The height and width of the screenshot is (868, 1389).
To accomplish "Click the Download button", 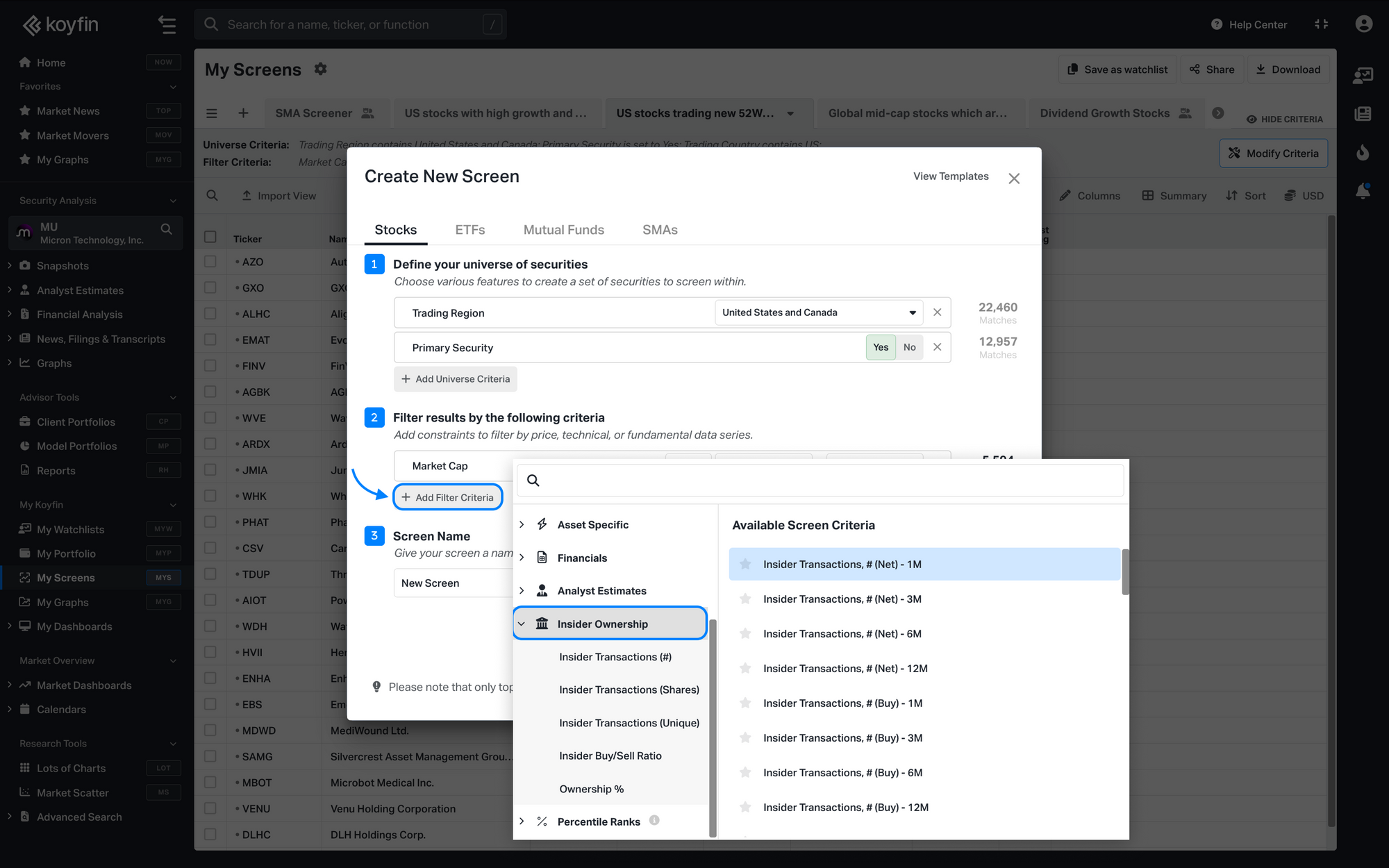I will pyautogui.click(x=1289, y=69).
